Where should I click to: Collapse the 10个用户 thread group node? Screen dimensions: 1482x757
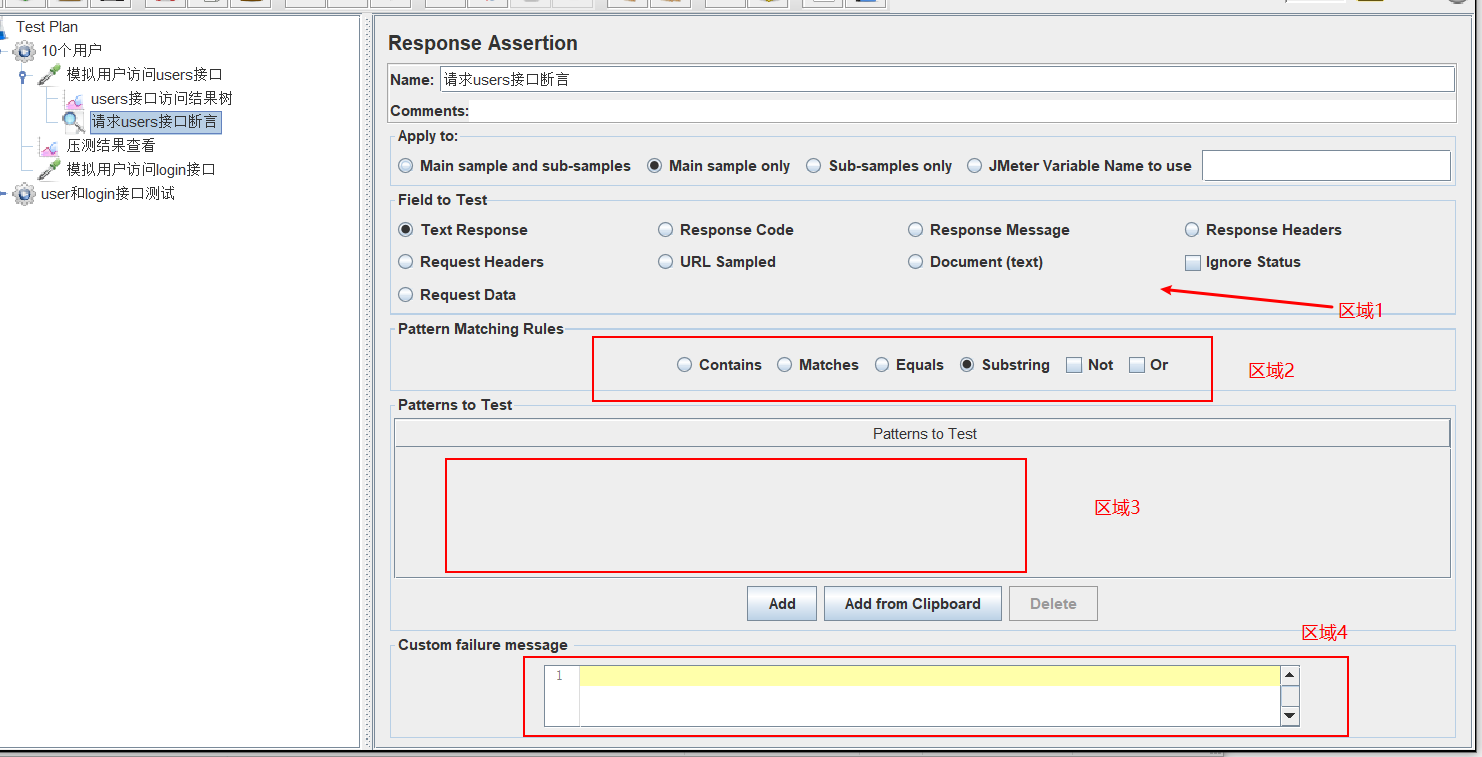(x=5, y=50)
